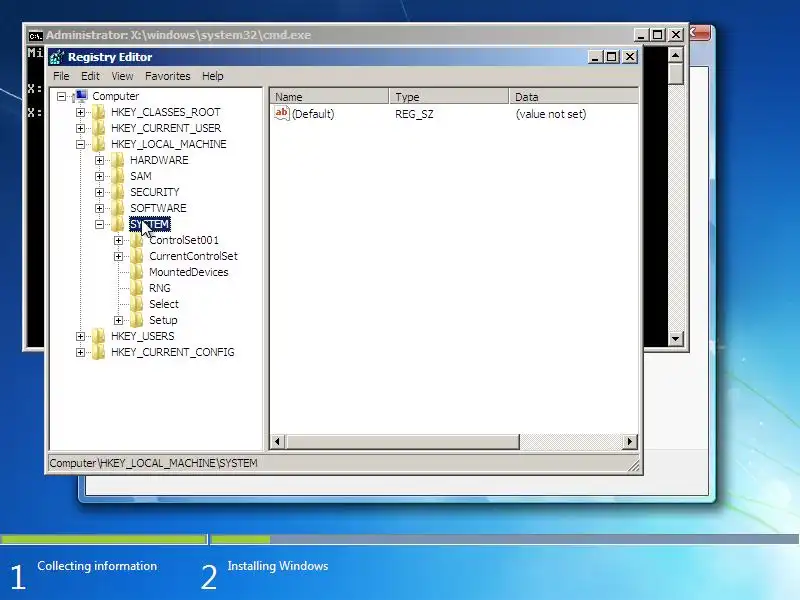Click the left arrow of horizontal scrollbar
This screenshot has width=800, height=600.
[278, 441]
